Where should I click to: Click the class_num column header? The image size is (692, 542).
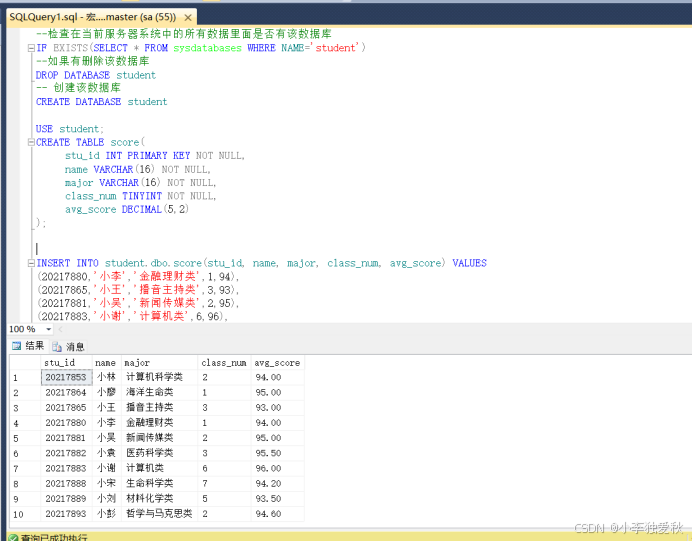point(224,362)
